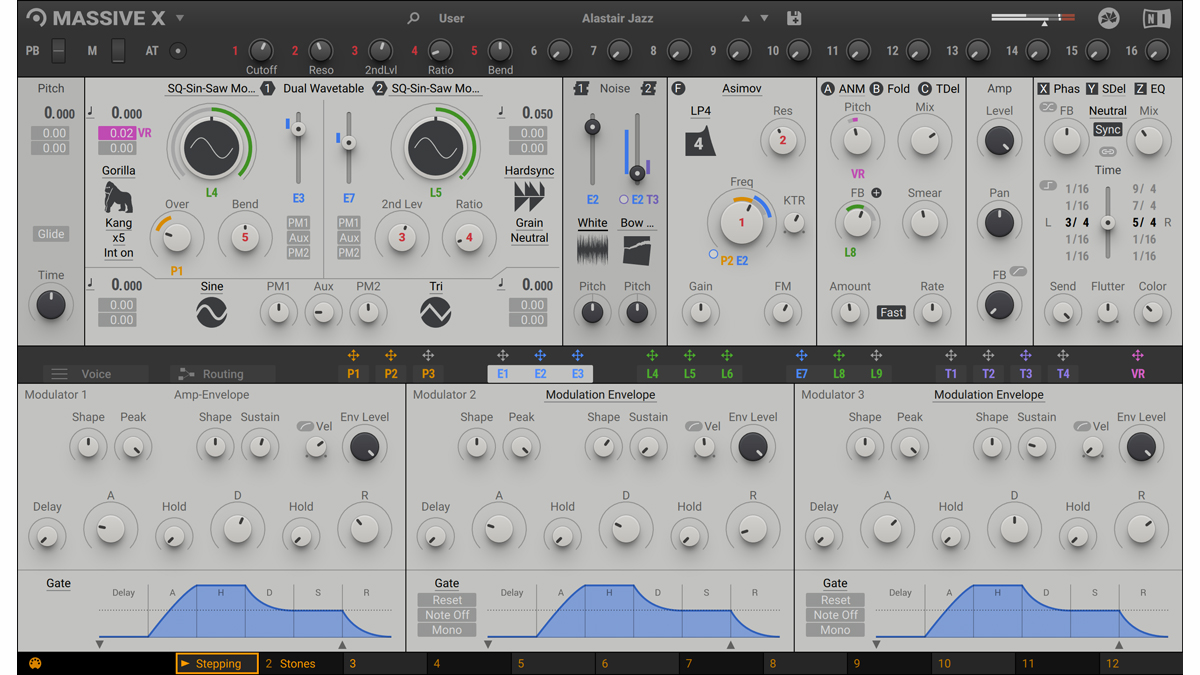Click the Sine waveform icon
1200x675 pixels.
click(211, 313)
